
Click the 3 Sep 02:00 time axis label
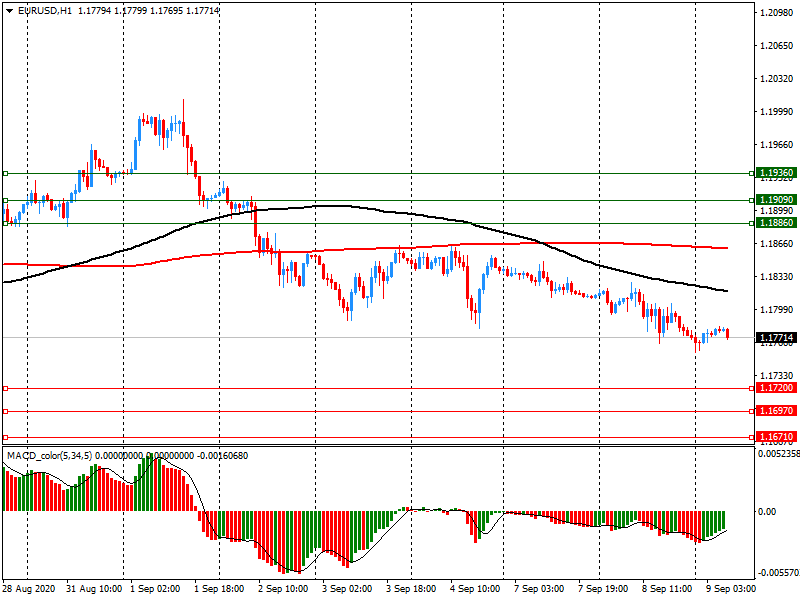pyautogui.click(x=348, y=590)
